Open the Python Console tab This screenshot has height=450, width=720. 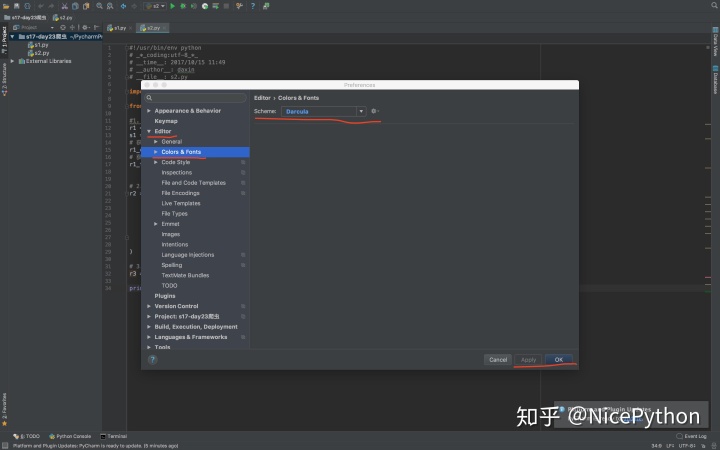70,436
